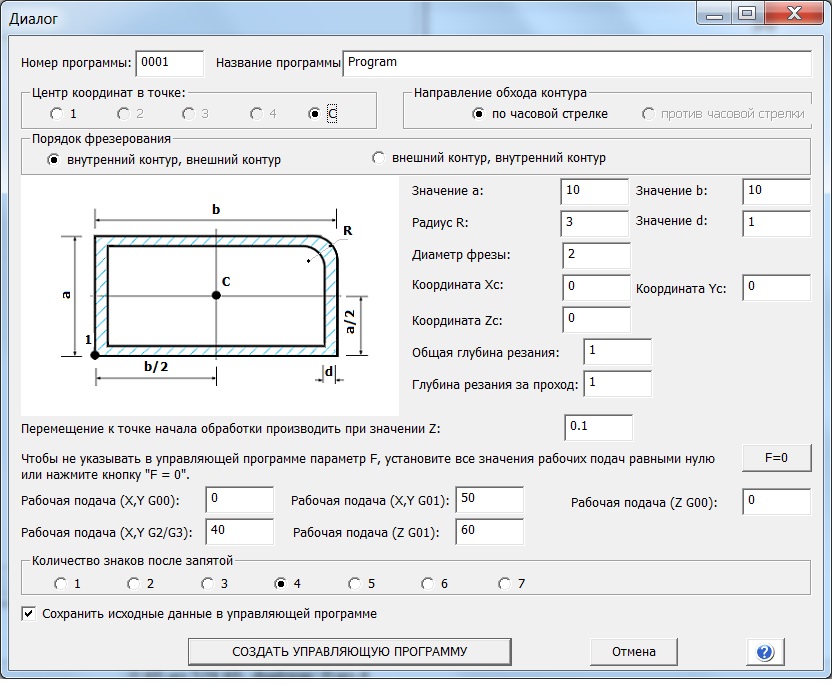
Task: Click the Глубина резания за проход field
Action: (617, 384)
